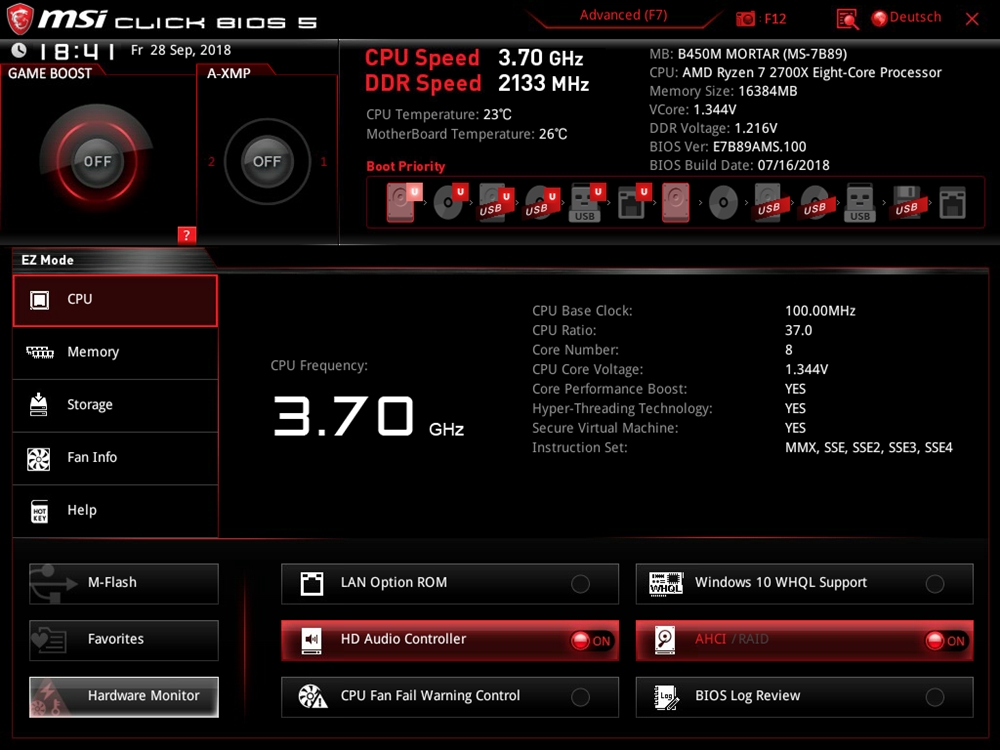Open the CPU tab in EZ Mode
The width and height of the screenshot is (1000, 750).
(x=115, y=300)
